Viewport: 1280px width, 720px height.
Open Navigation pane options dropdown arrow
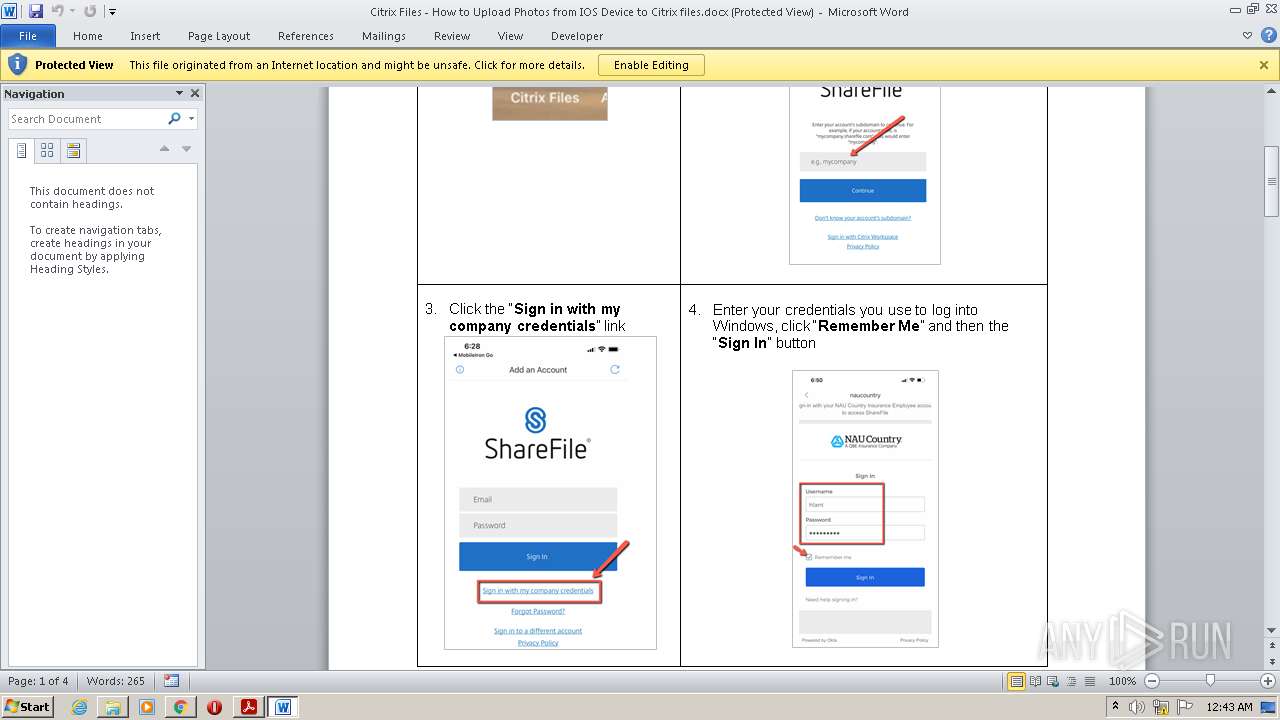[179, 93]
